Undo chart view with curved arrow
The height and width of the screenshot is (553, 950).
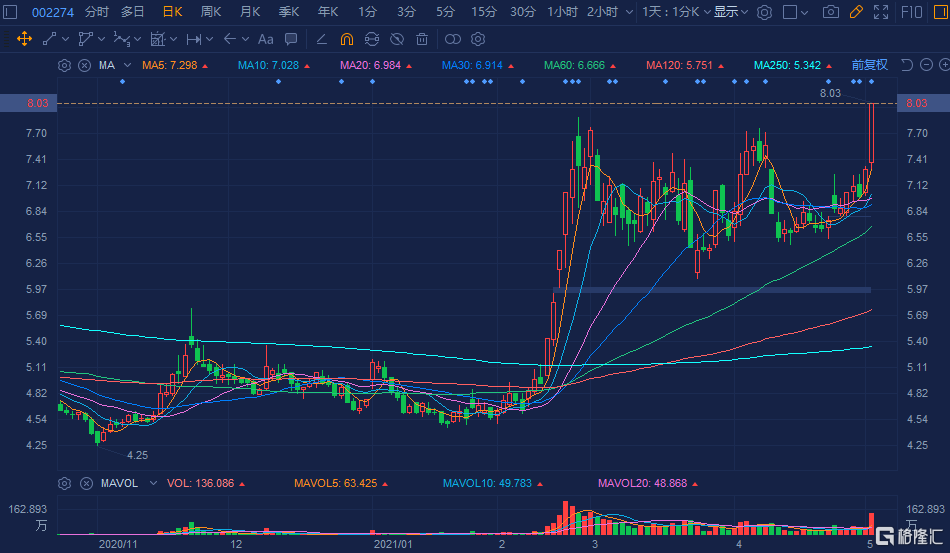906,65
